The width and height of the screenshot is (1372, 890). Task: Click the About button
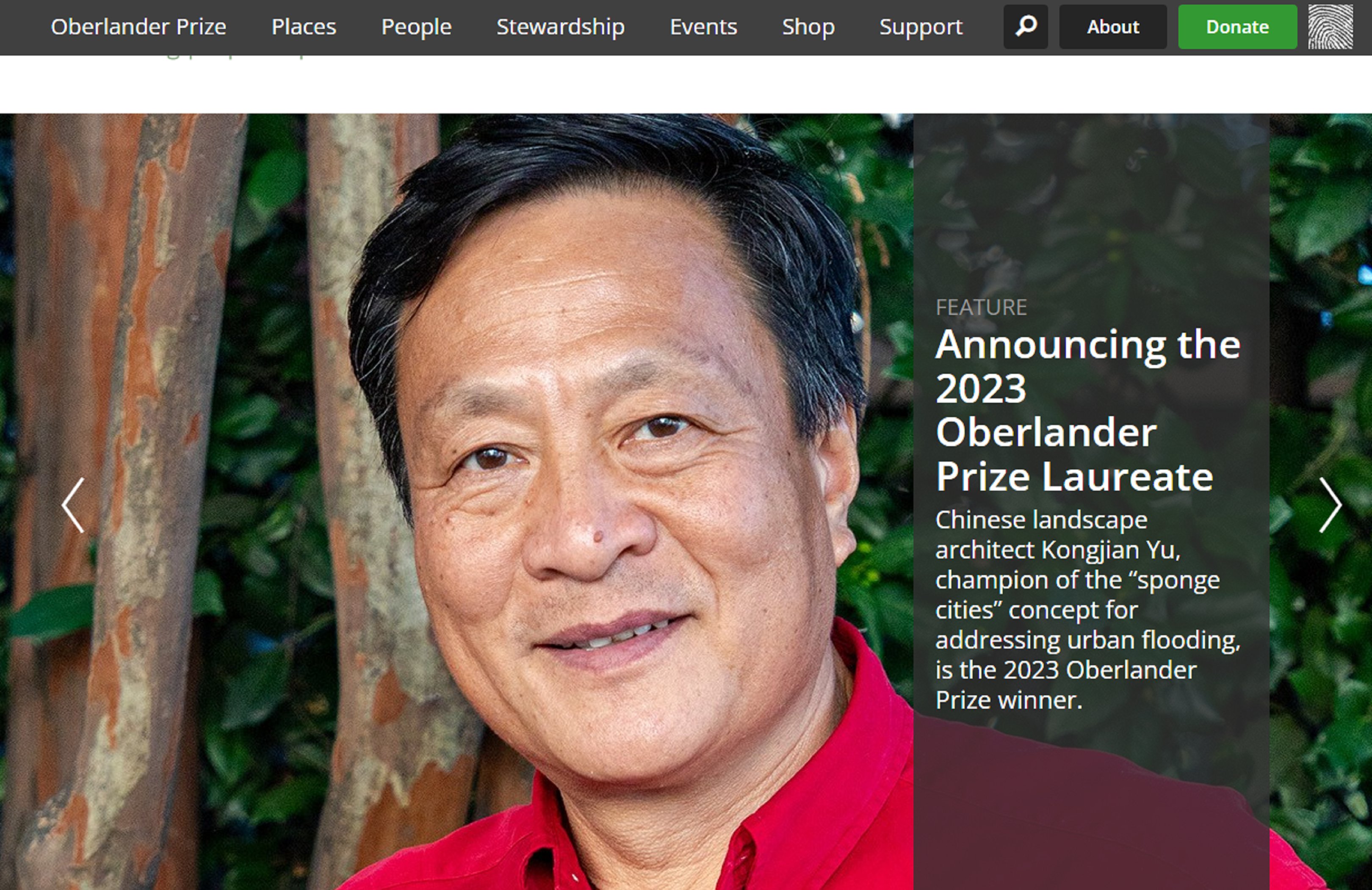coord(1112,27)
